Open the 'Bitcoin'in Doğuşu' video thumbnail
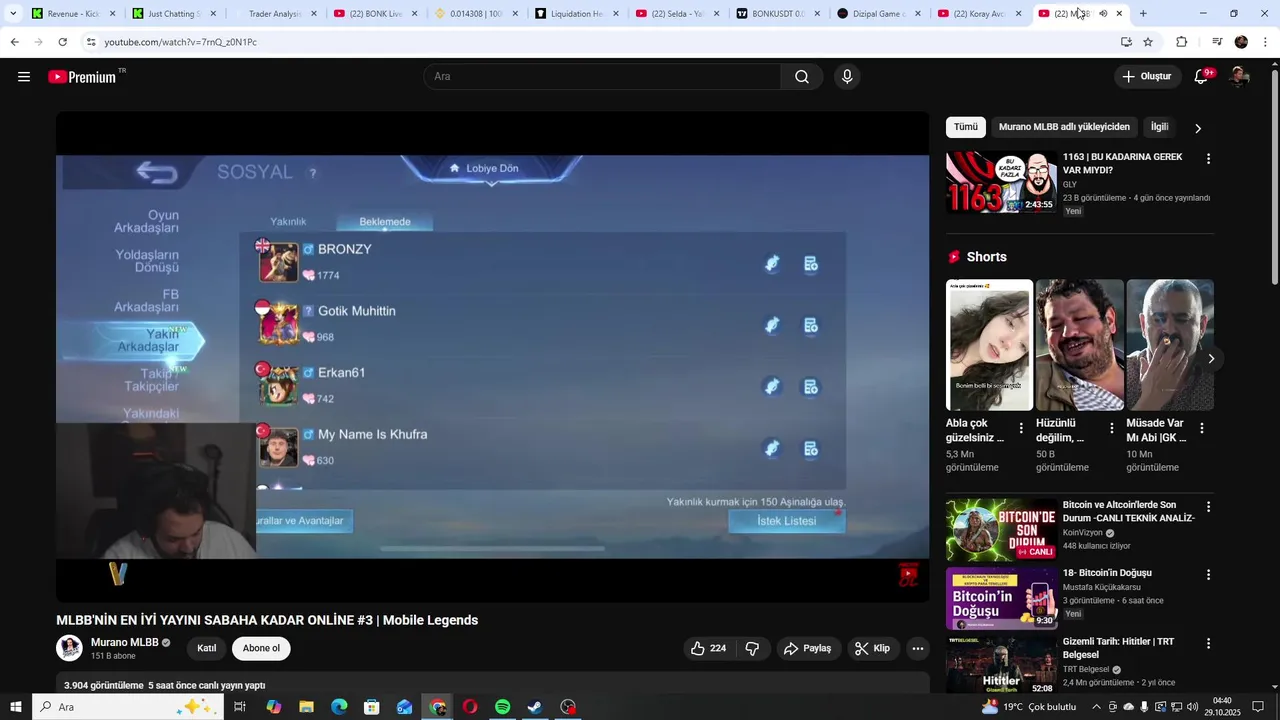 (x=1001, y=598)
